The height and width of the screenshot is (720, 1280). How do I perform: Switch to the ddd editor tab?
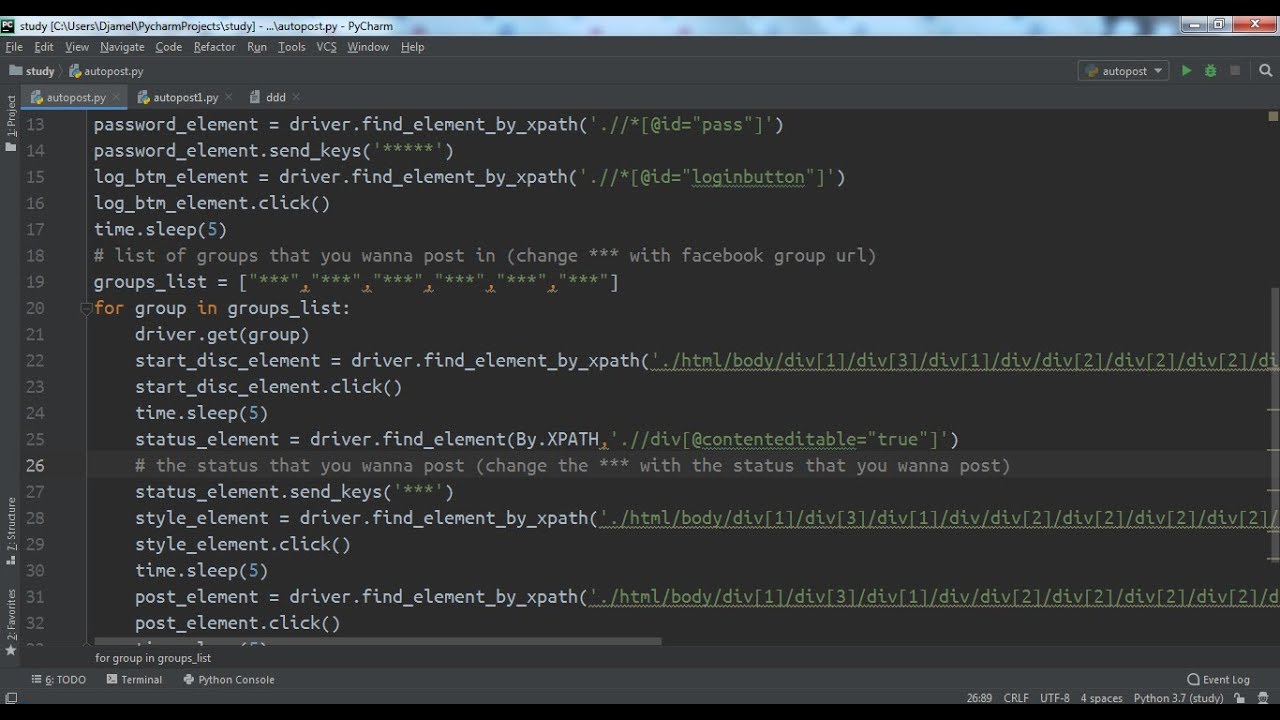click(x=275, y=97)
